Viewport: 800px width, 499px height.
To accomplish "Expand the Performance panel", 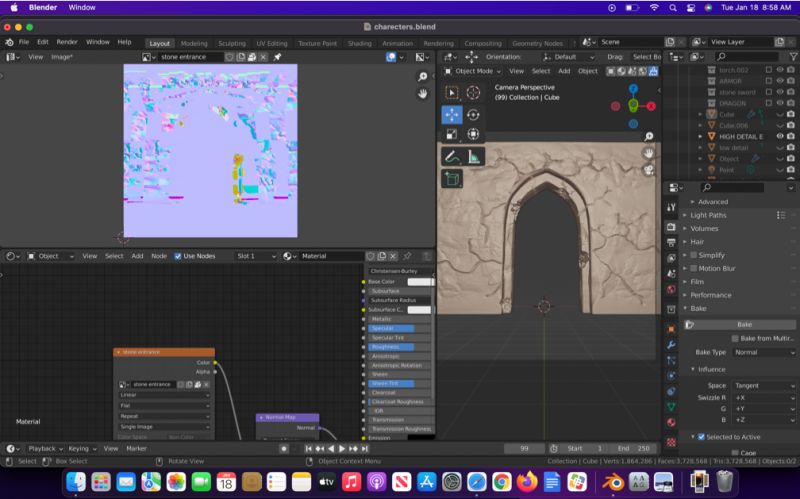I will [710, 295].
